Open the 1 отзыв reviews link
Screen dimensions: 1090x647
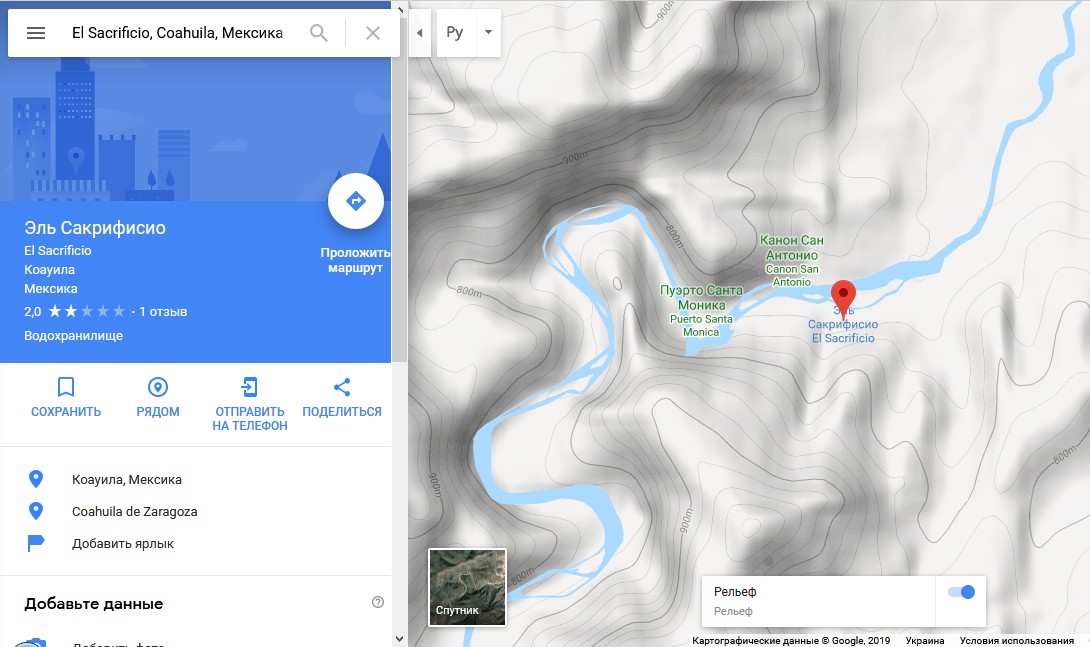[x=163, y=312]
